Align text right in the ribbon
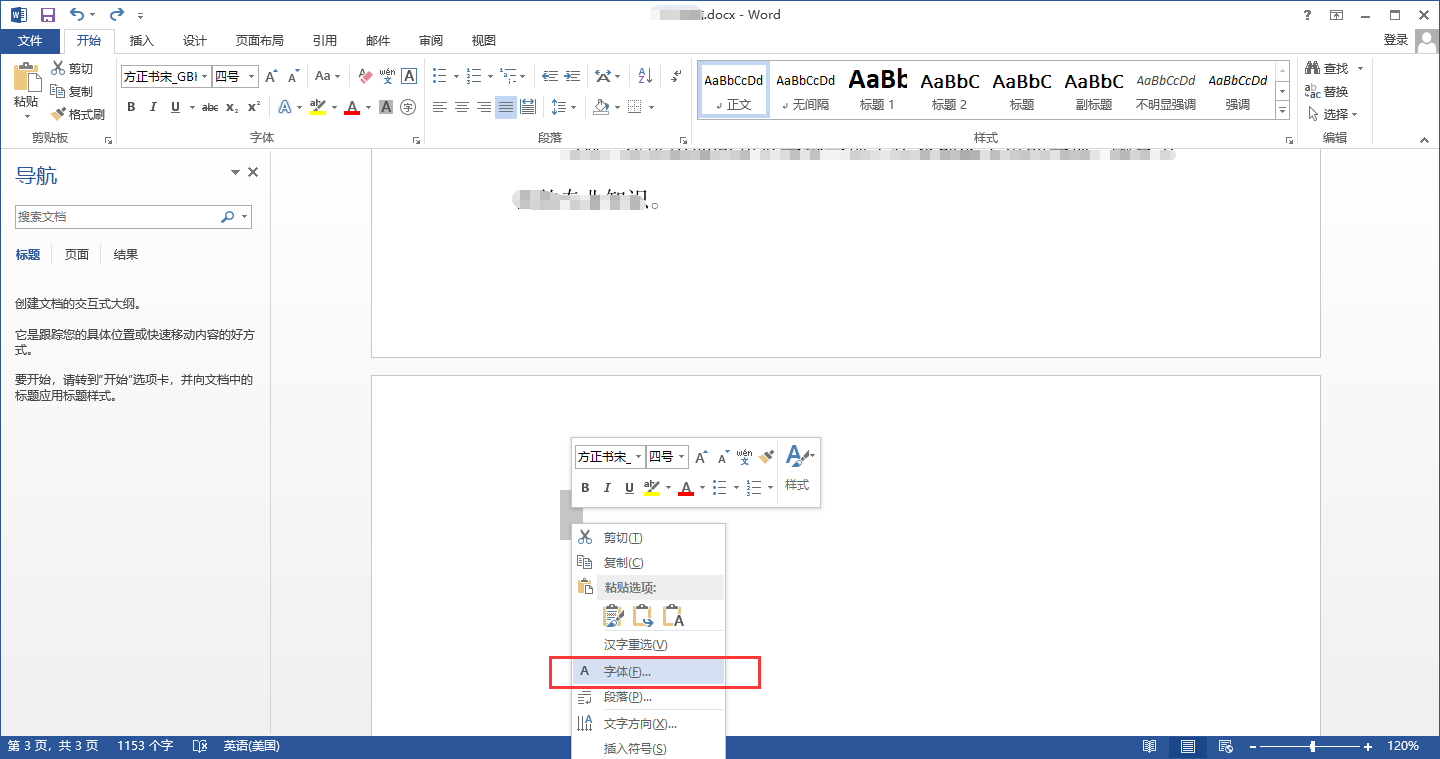The width and height of the screenshot is (1440, 759). (484, 107)
